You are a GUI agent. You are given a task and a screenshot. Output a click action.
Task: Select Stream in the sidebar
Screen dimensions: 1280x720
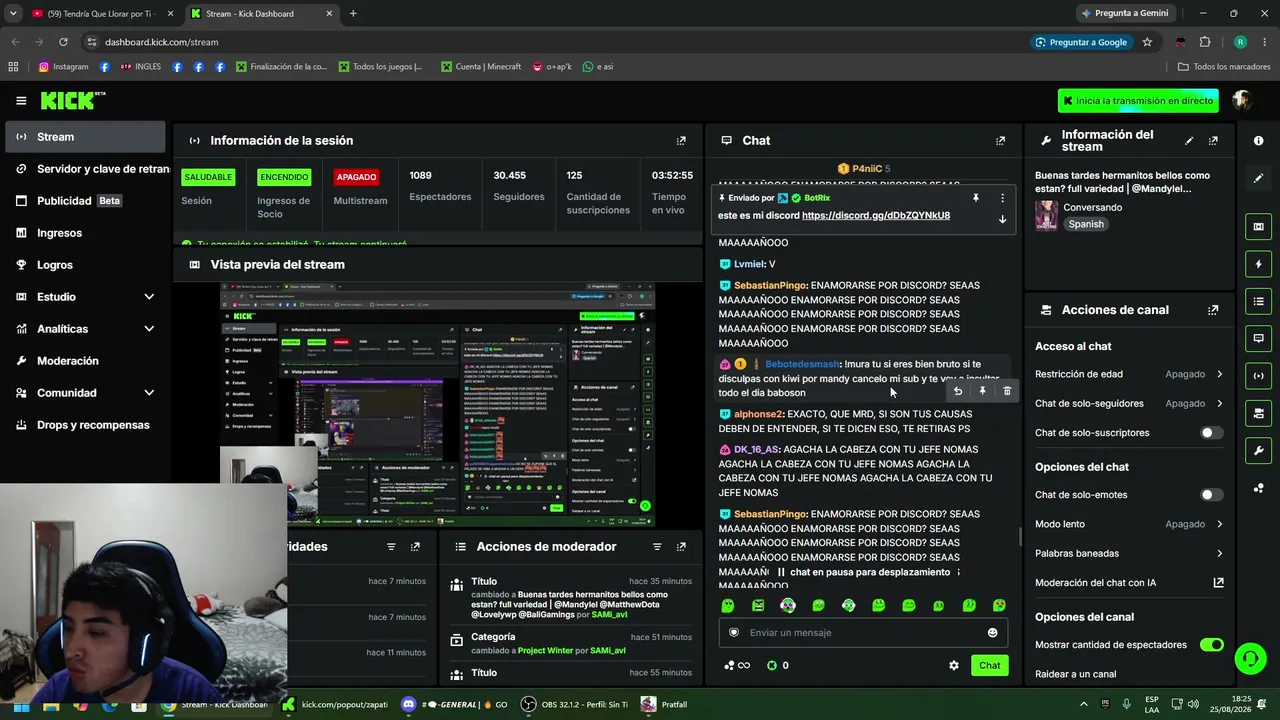pos(85,137)
